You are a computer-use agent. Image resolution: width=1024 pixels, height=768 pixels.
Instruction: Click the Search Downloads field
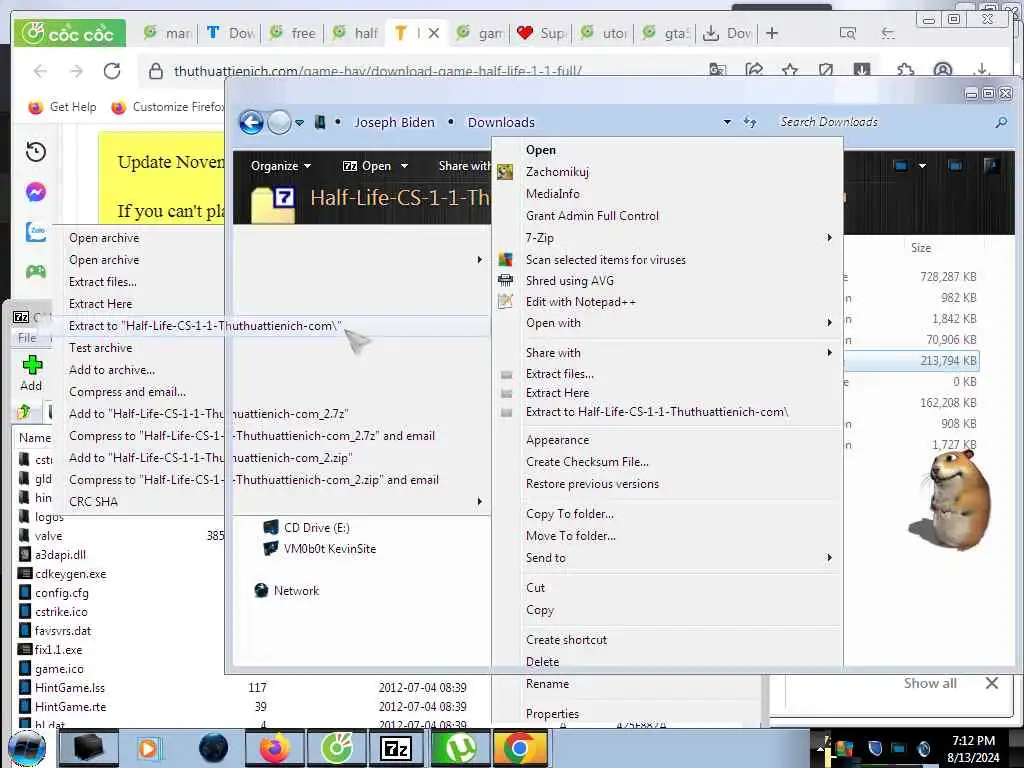coord(882,122)
